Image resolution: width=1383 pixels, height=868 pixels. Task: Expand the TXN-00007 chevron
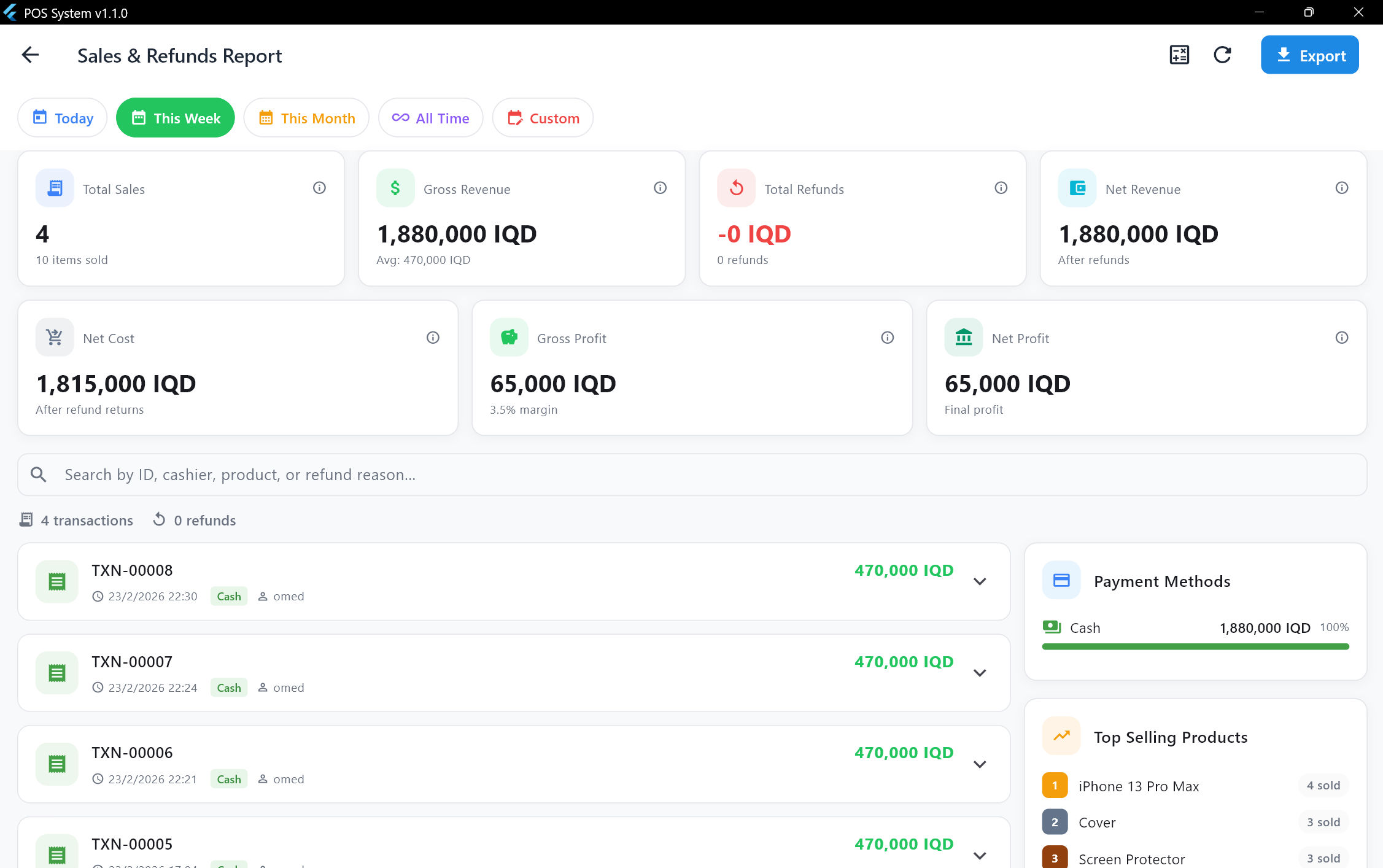(980, 673)
